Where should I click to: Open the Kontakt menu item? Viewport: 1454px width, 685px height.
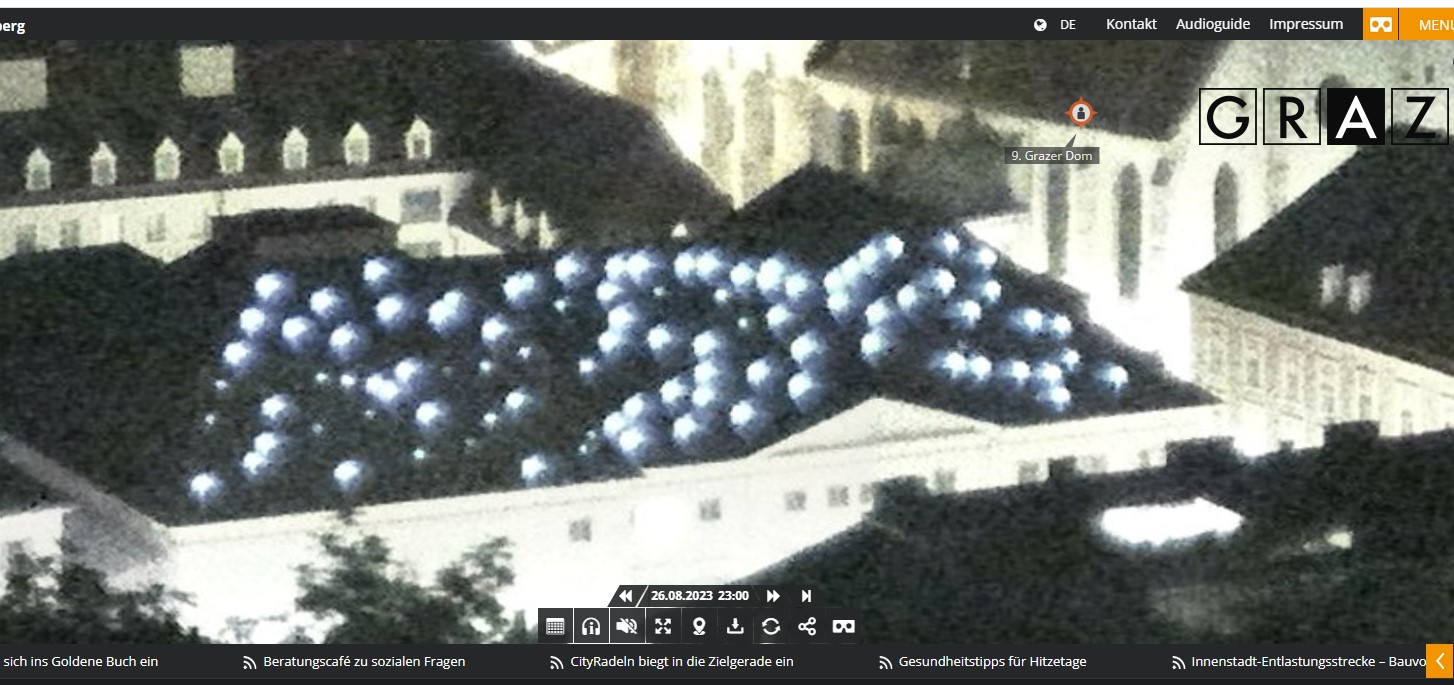coord(1130,23)
